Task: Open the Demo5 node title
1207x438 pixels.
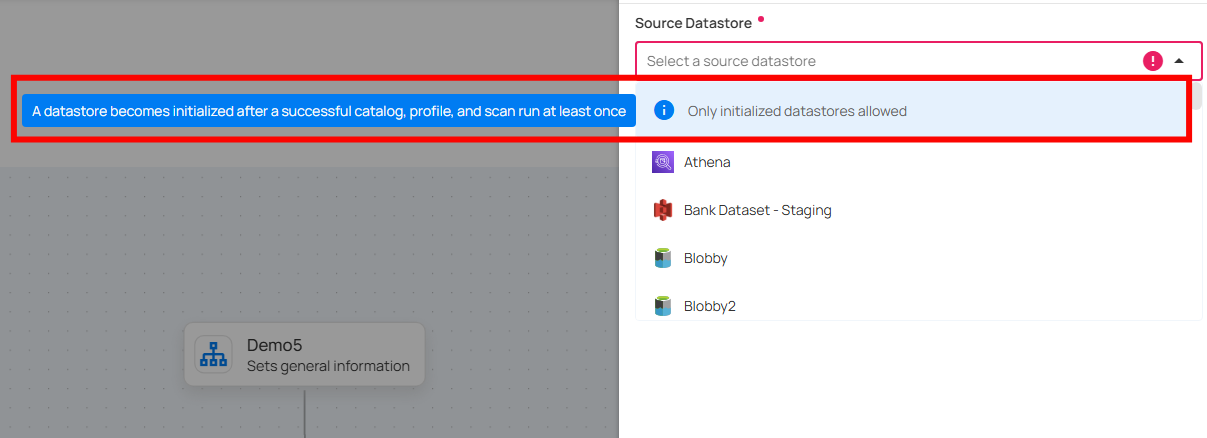Action: point(274,345)
